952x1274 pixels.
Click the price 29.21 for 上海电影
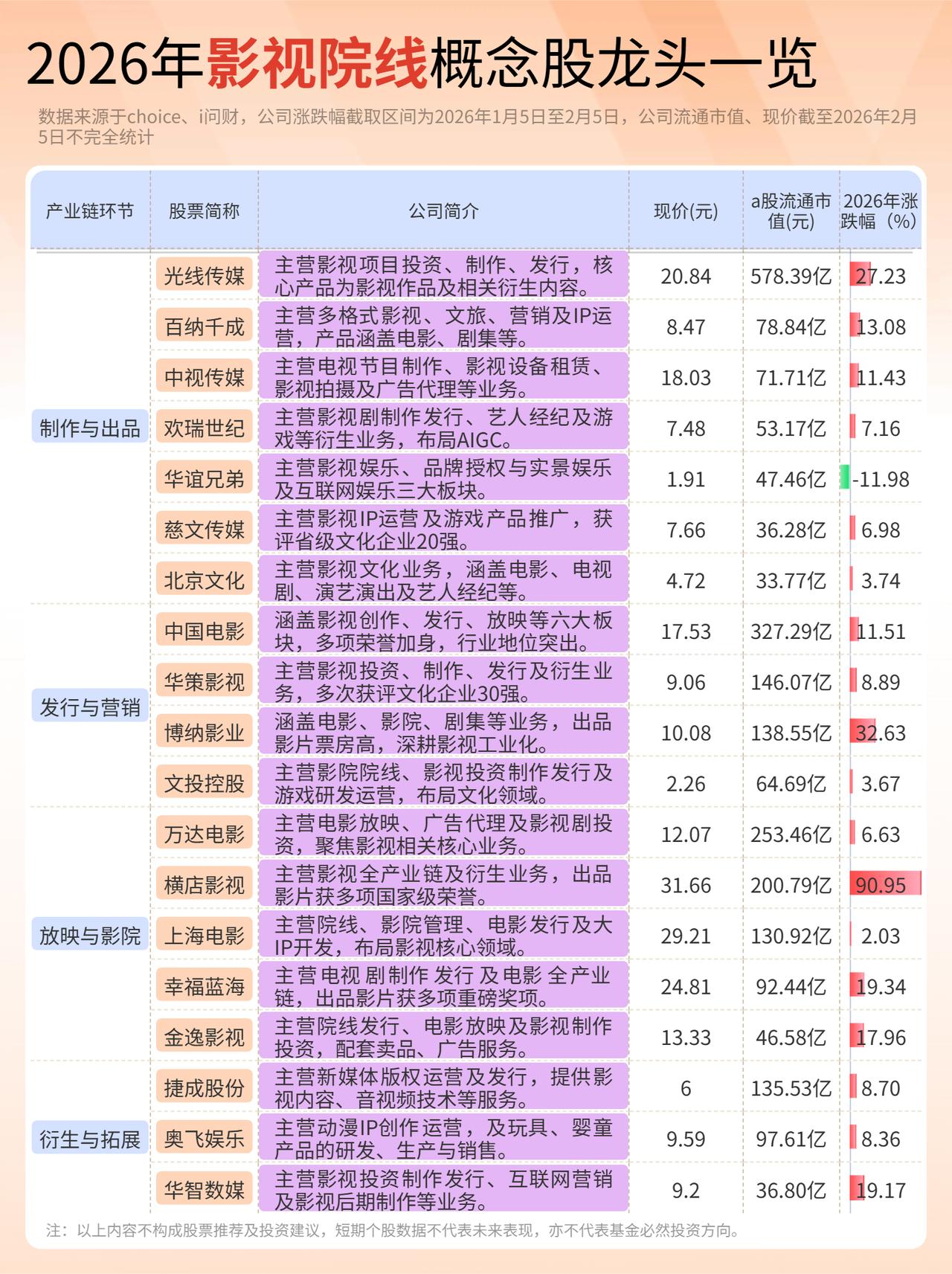pyautogui.click(x=686, y=936)
